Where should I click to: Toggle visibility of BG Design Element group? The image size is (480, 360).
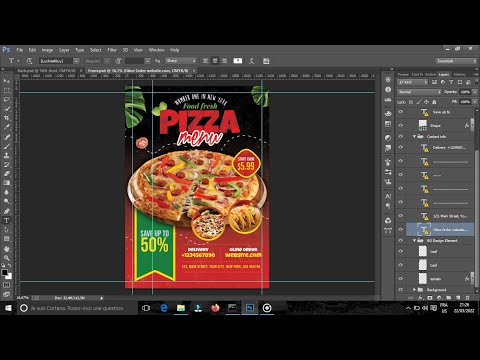(401, 240)
